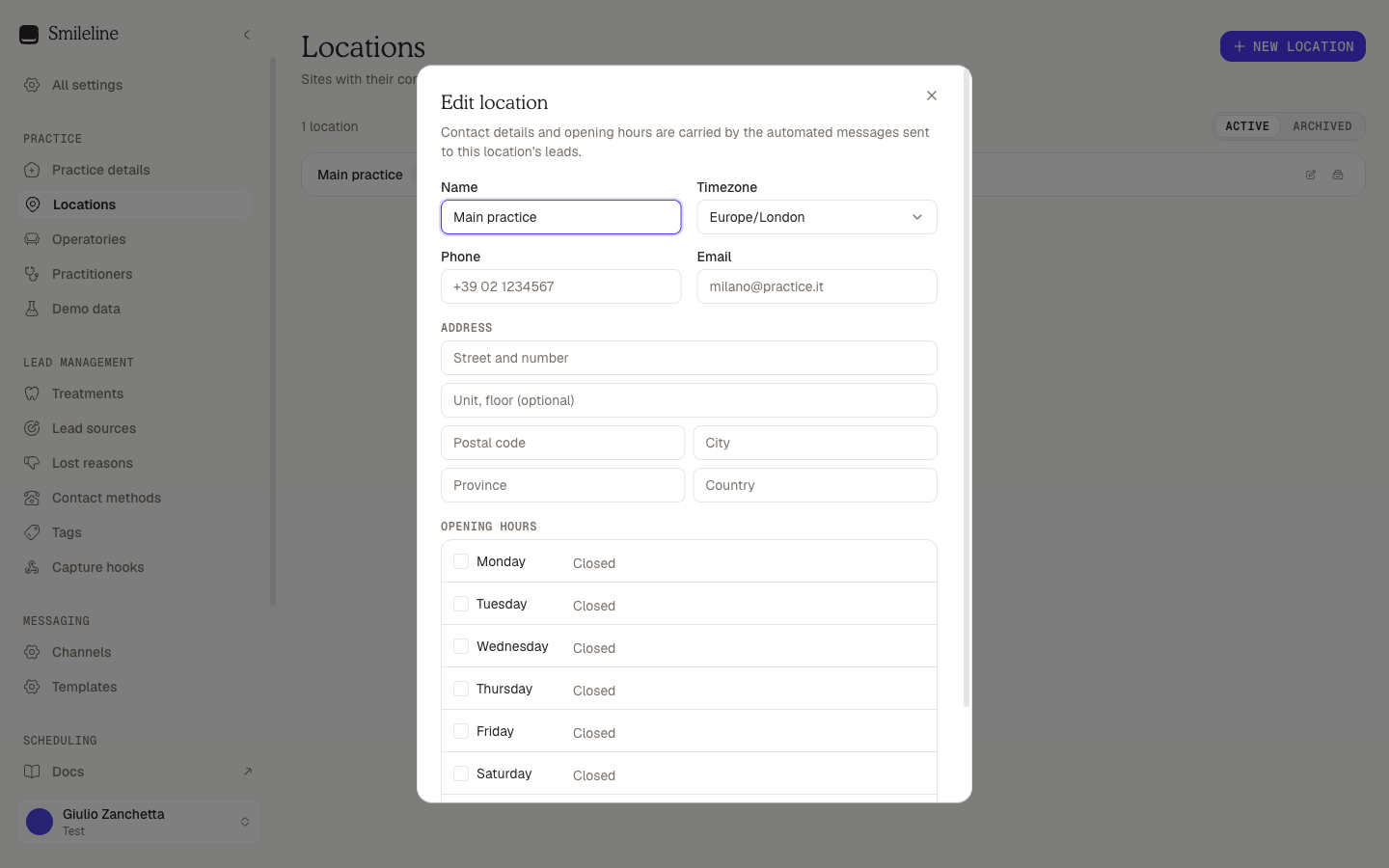Open the Timezone Europe/London dropdown
The image size is (1389, 868).
click(x=817, y=217)
